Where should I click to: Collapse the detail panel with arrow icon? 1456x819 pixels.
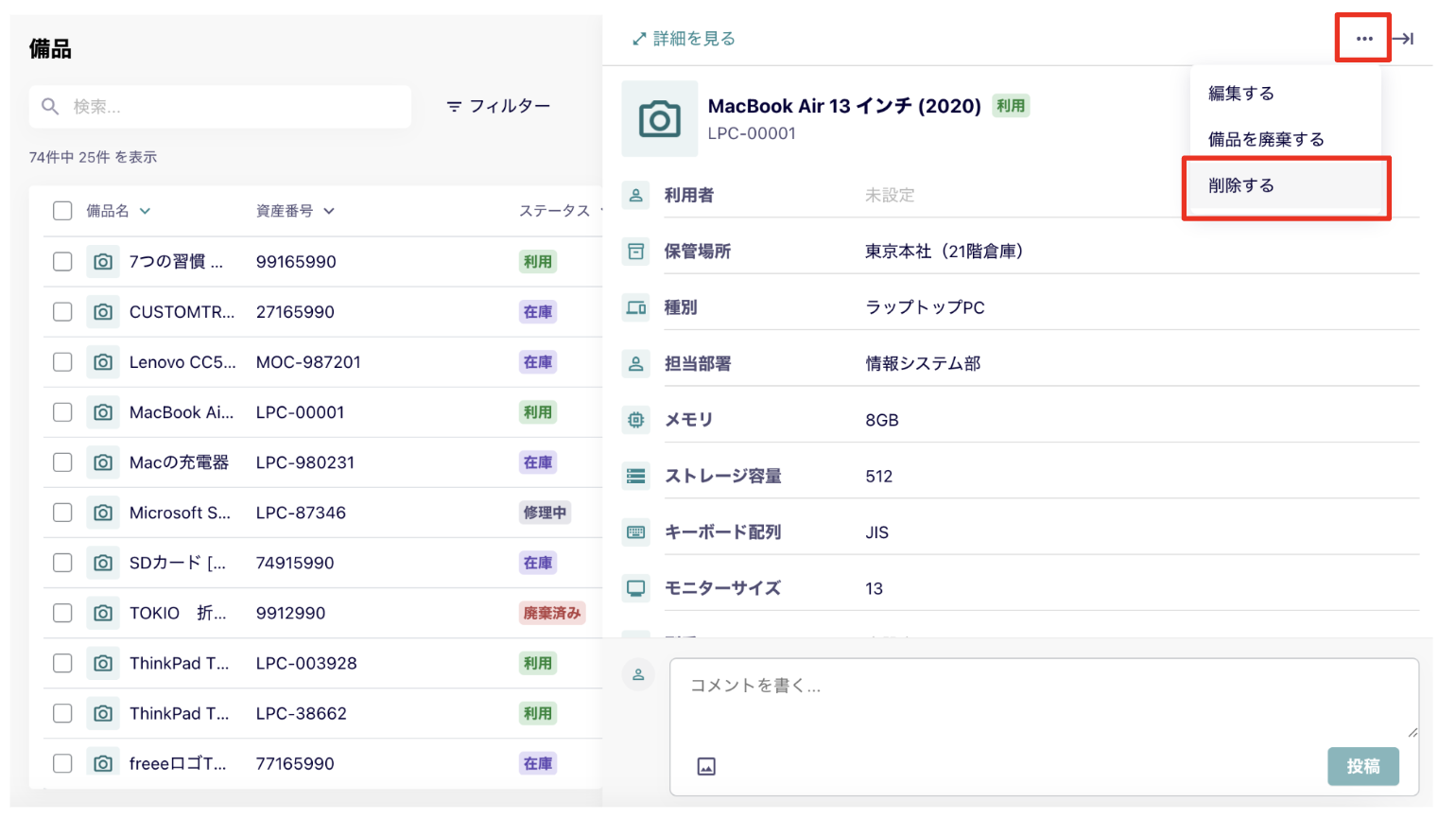[x=1402, y=39]
